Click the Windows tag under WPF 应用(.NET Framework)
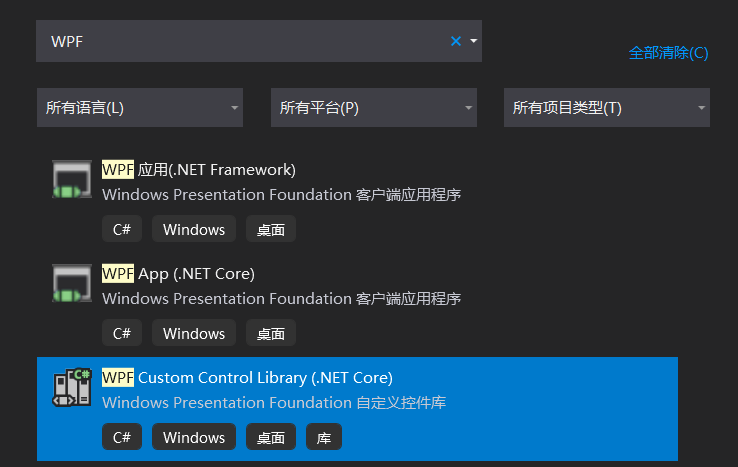738x467 pixels. tap(194, 229)
